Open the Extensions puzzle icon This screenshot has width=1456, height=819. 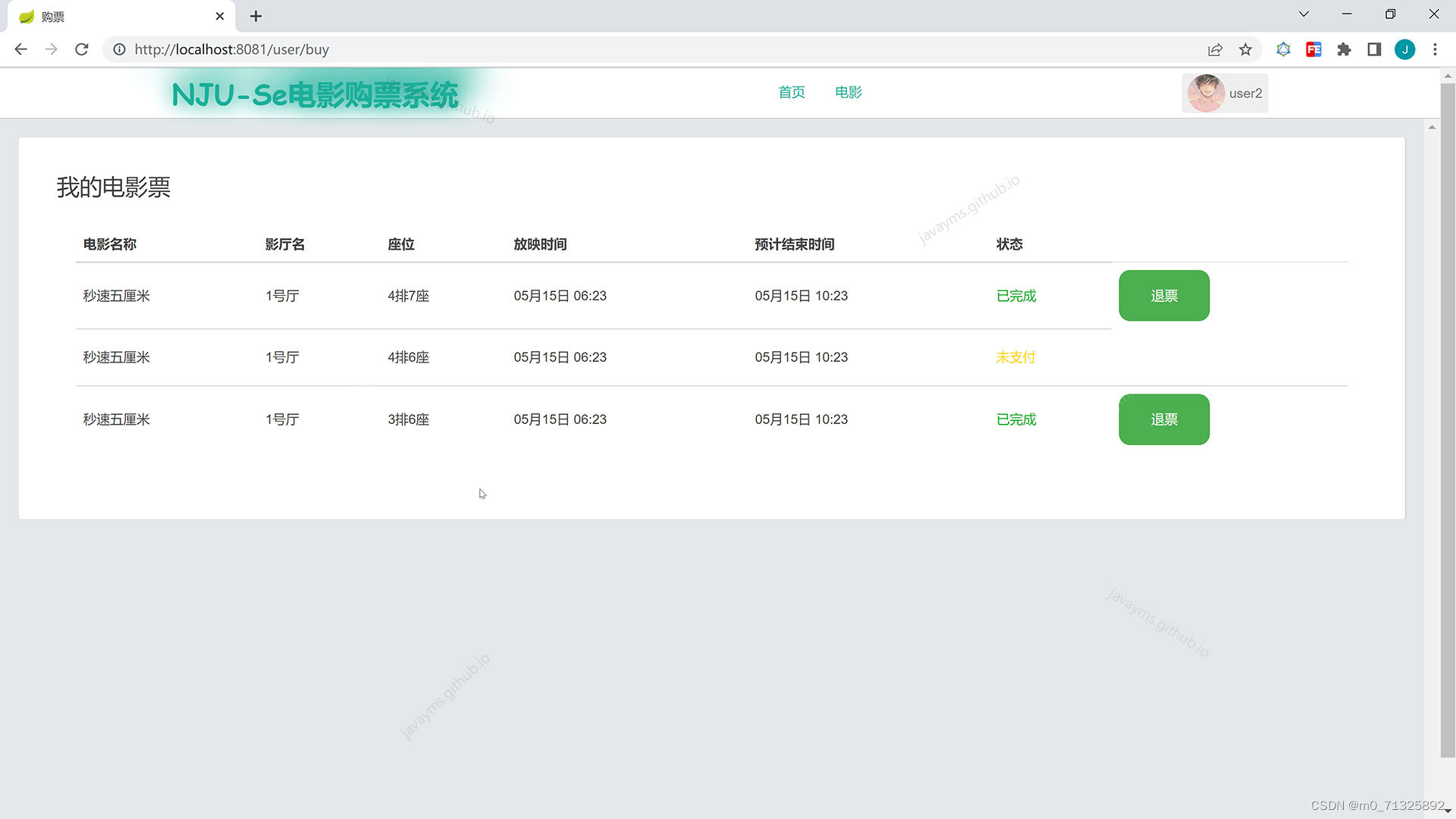pyautogui.click(x=1344, y=49)
